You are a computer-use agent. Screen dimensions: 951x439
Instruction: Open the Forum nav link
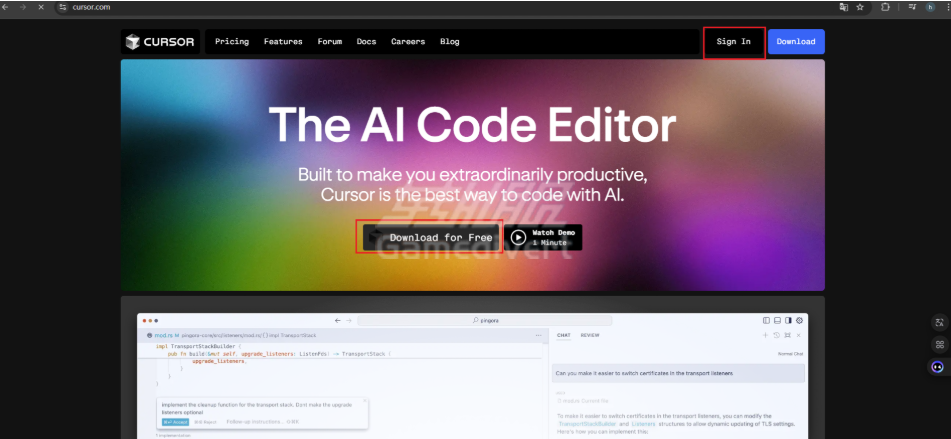[330, 42]
